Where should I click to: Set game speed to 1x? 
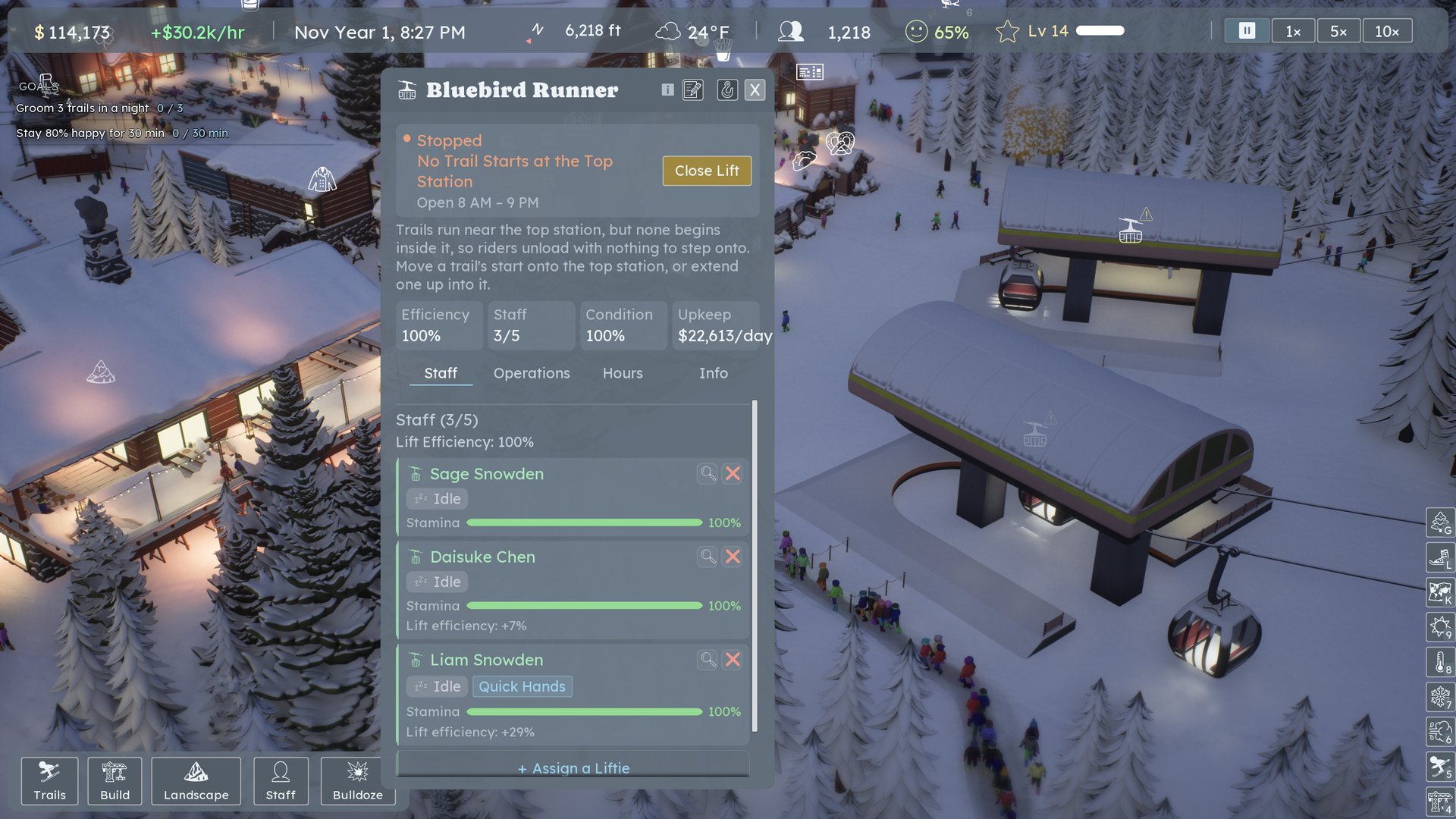[x=1293, y=31]
